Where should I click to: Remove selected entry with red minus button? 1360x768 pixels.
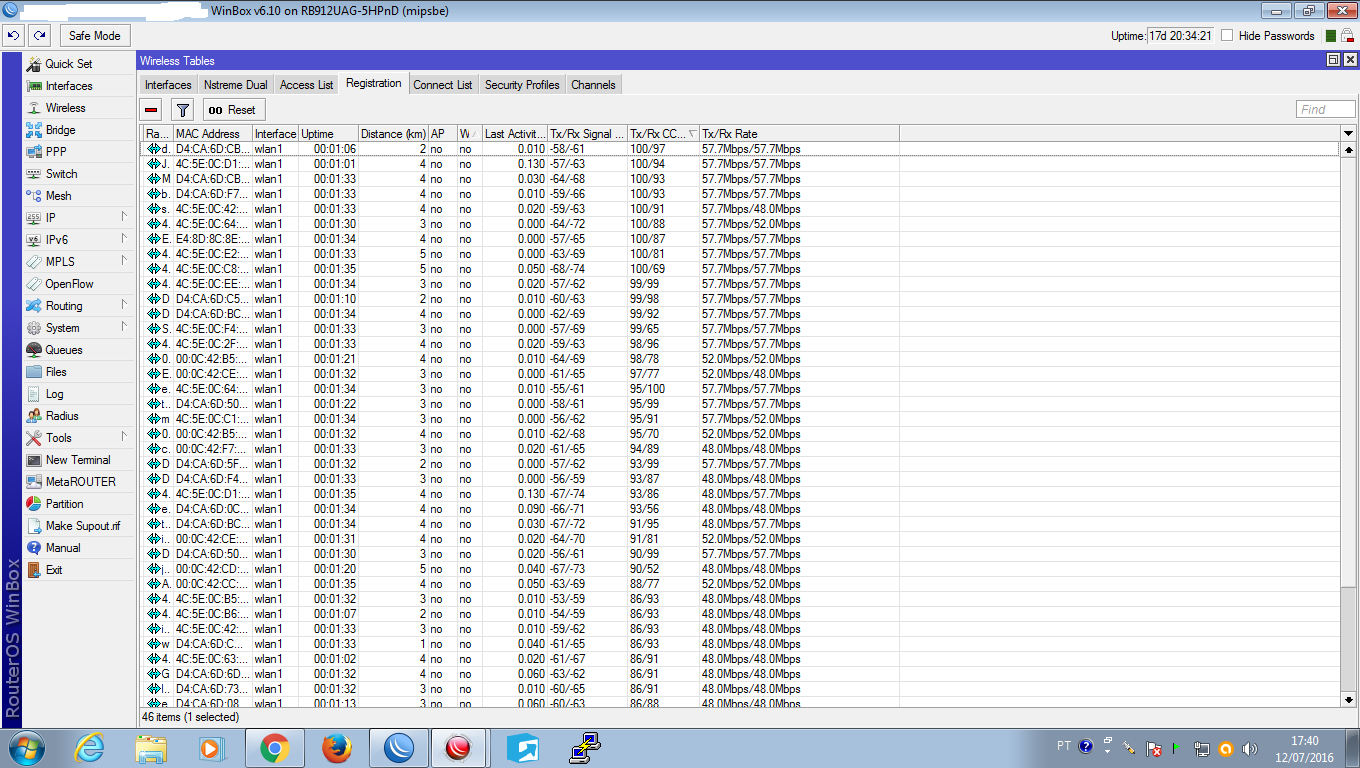point(151,110)
